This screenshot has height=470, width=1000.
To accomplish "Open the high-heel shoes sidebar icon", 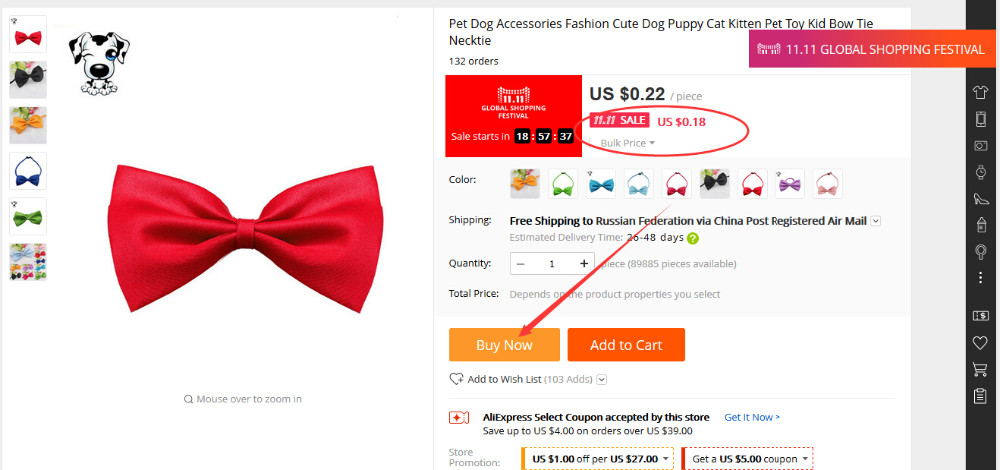I will tap(980, 198).
